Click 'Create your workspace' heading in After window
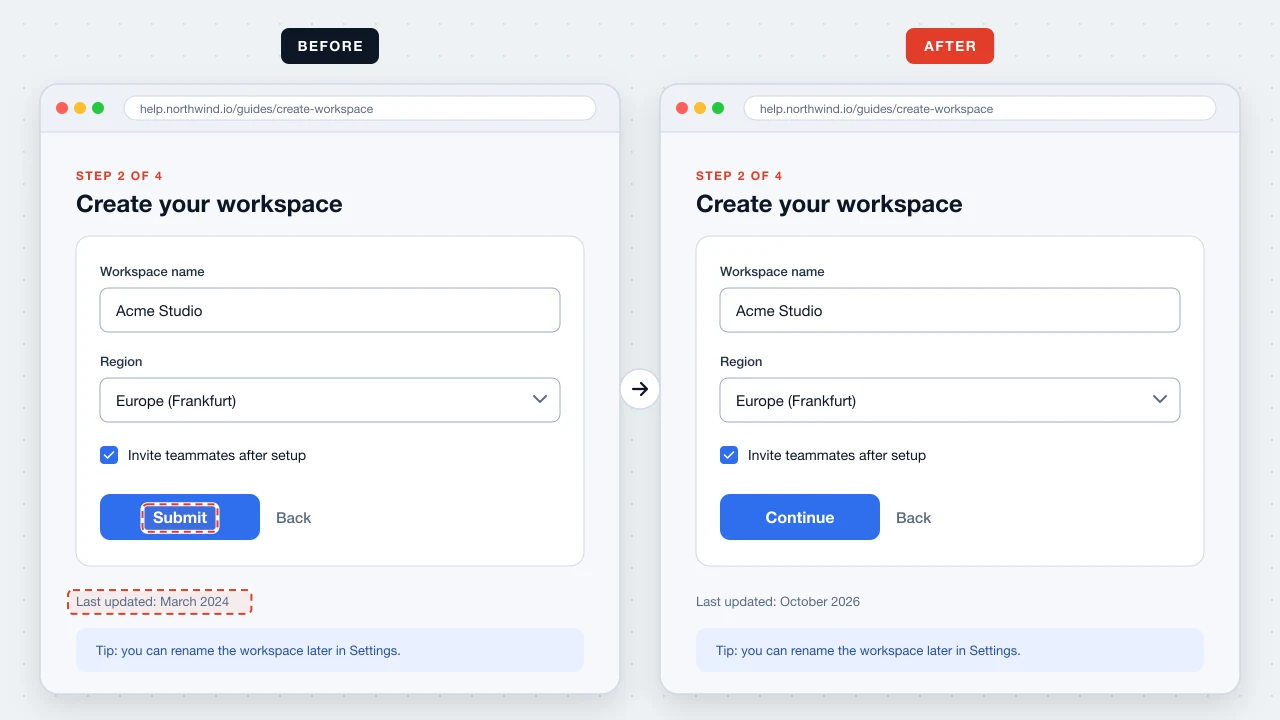The width and height of the screenshot is (1280, 720). [829, 204]
